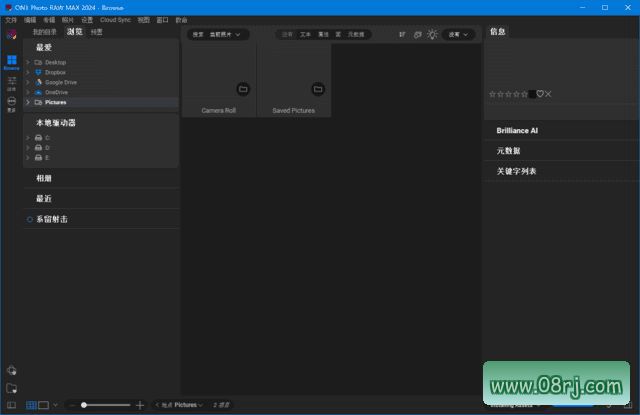Expand the Google Drive tree node

[x=28, y=82]
